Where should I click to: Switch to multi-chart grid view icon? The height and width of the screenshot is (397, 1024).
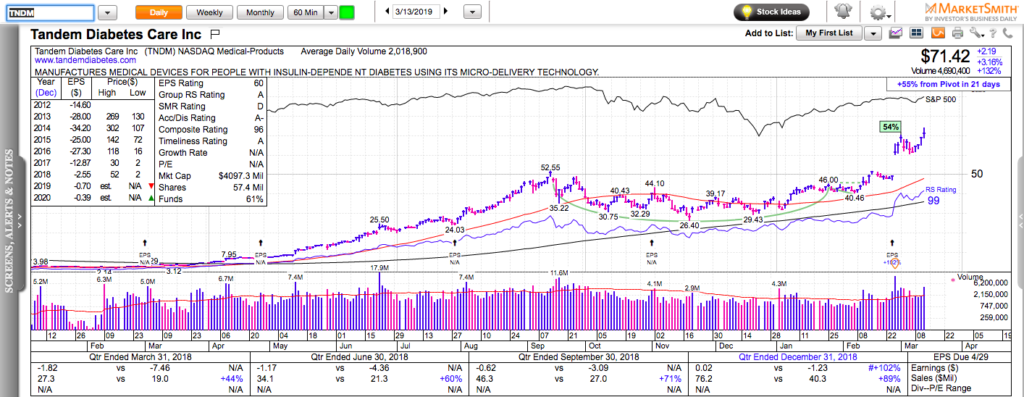[x=916, y=33]
